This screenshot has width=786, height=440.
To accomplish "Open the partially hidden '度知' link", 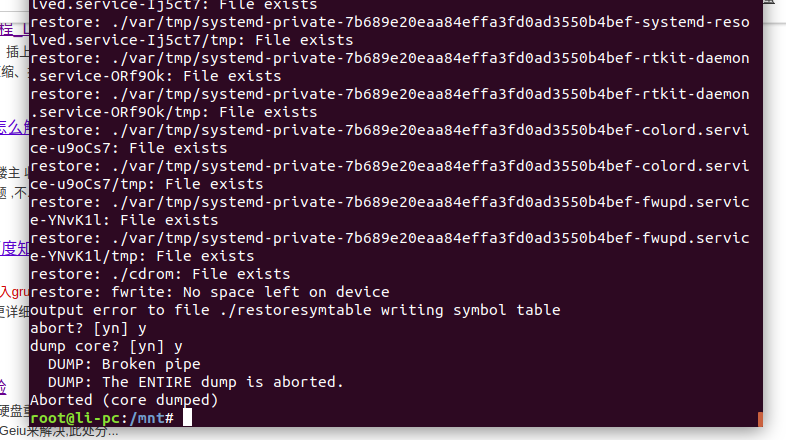I will coord(15,248).
